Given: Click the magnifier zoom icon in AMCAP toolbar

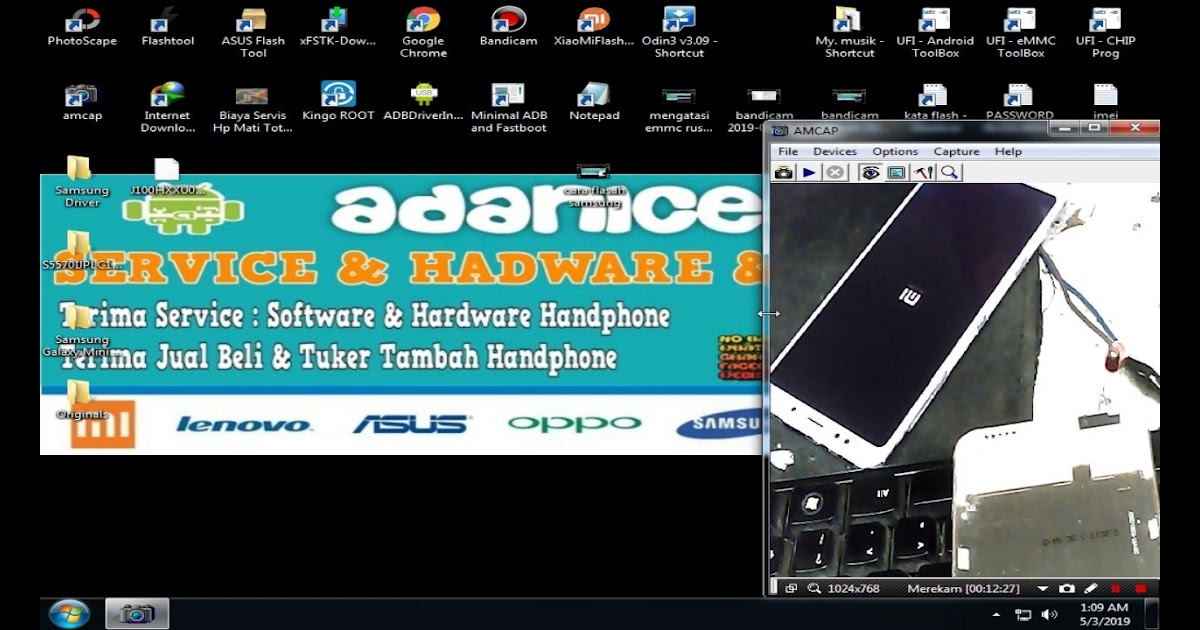Looking at the screenshot, I should 949,173.
